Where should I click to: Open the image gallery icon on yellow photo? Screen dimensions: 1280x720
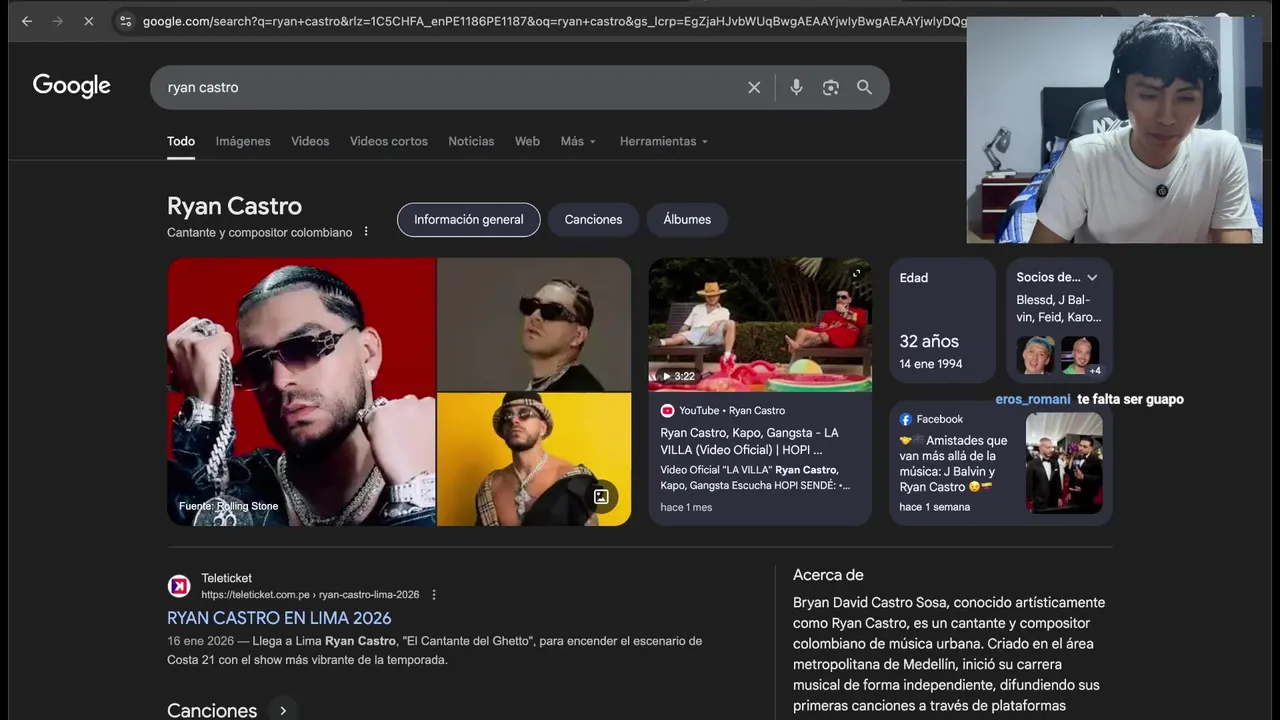coord(601,497)
